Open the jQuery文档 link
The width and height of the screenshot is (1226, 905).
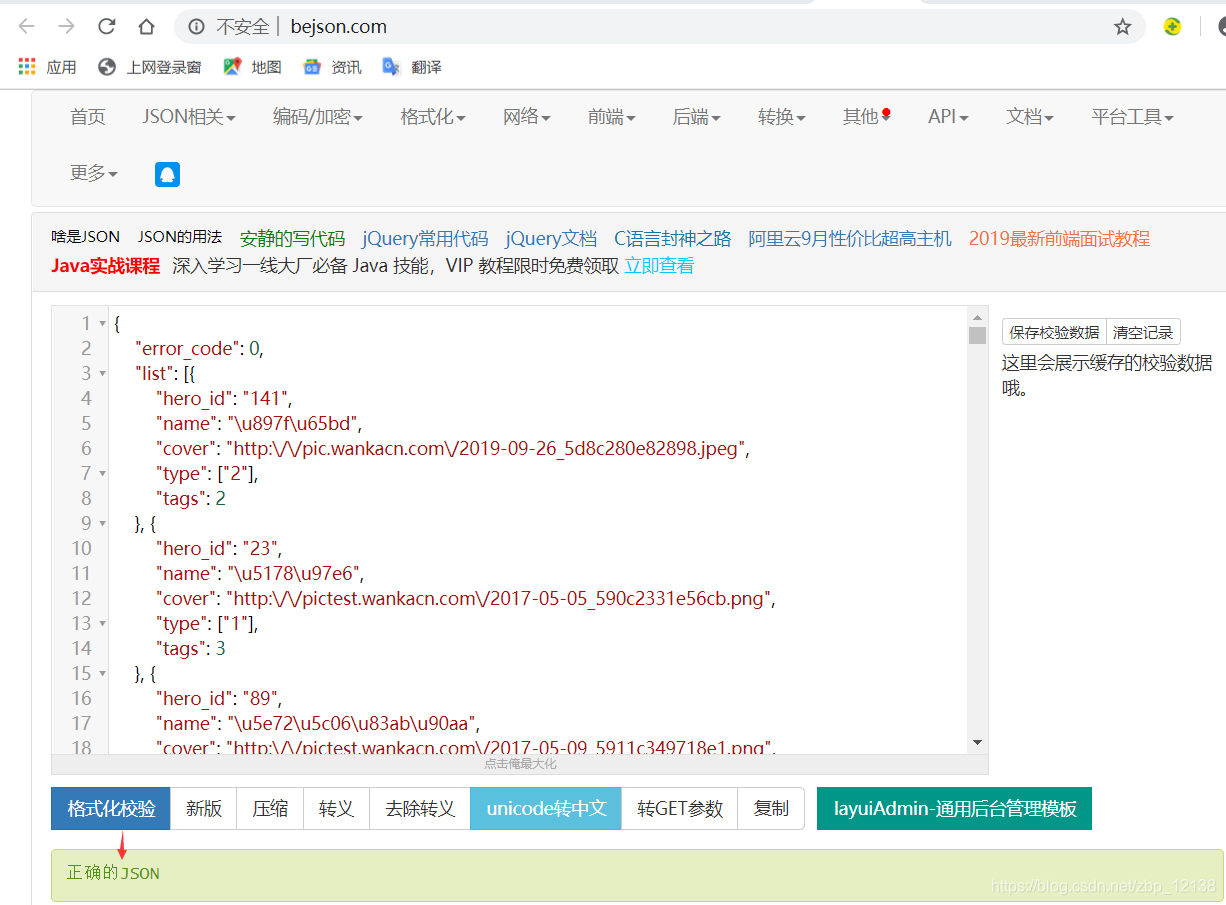tap(551, 239)
